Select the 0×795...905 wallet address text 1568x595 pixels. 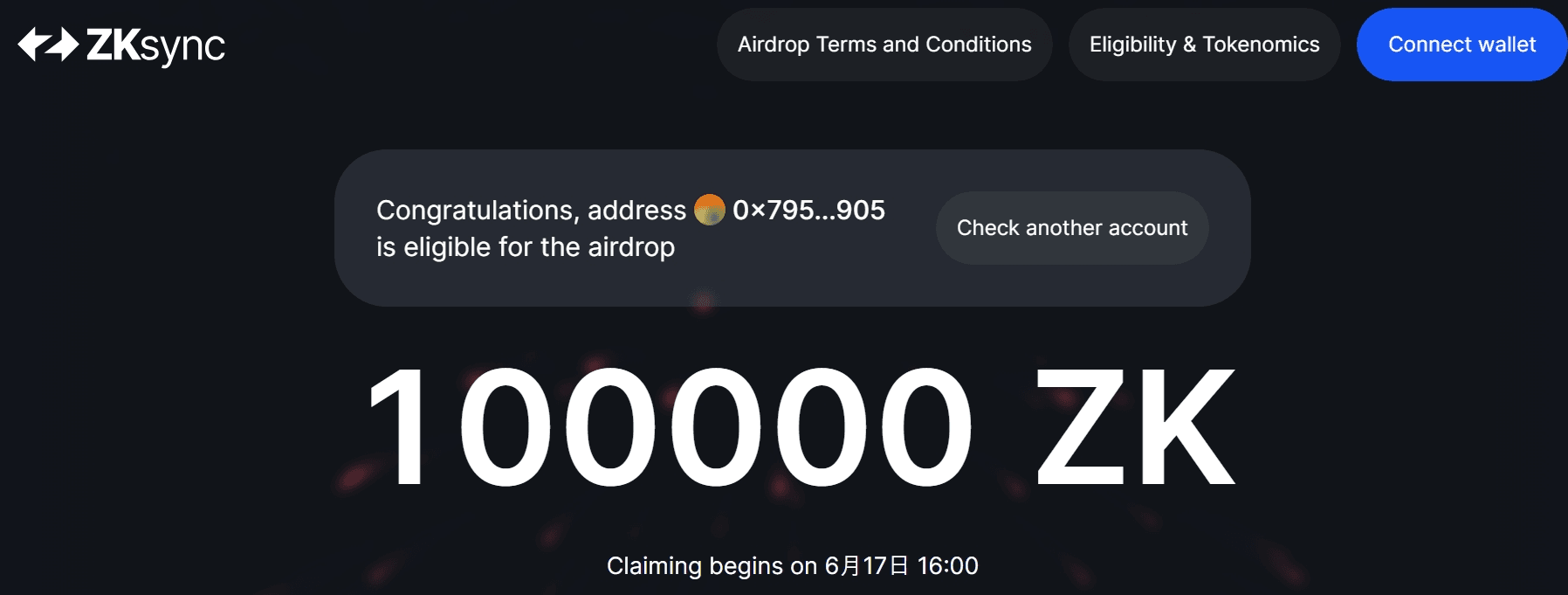808,210
